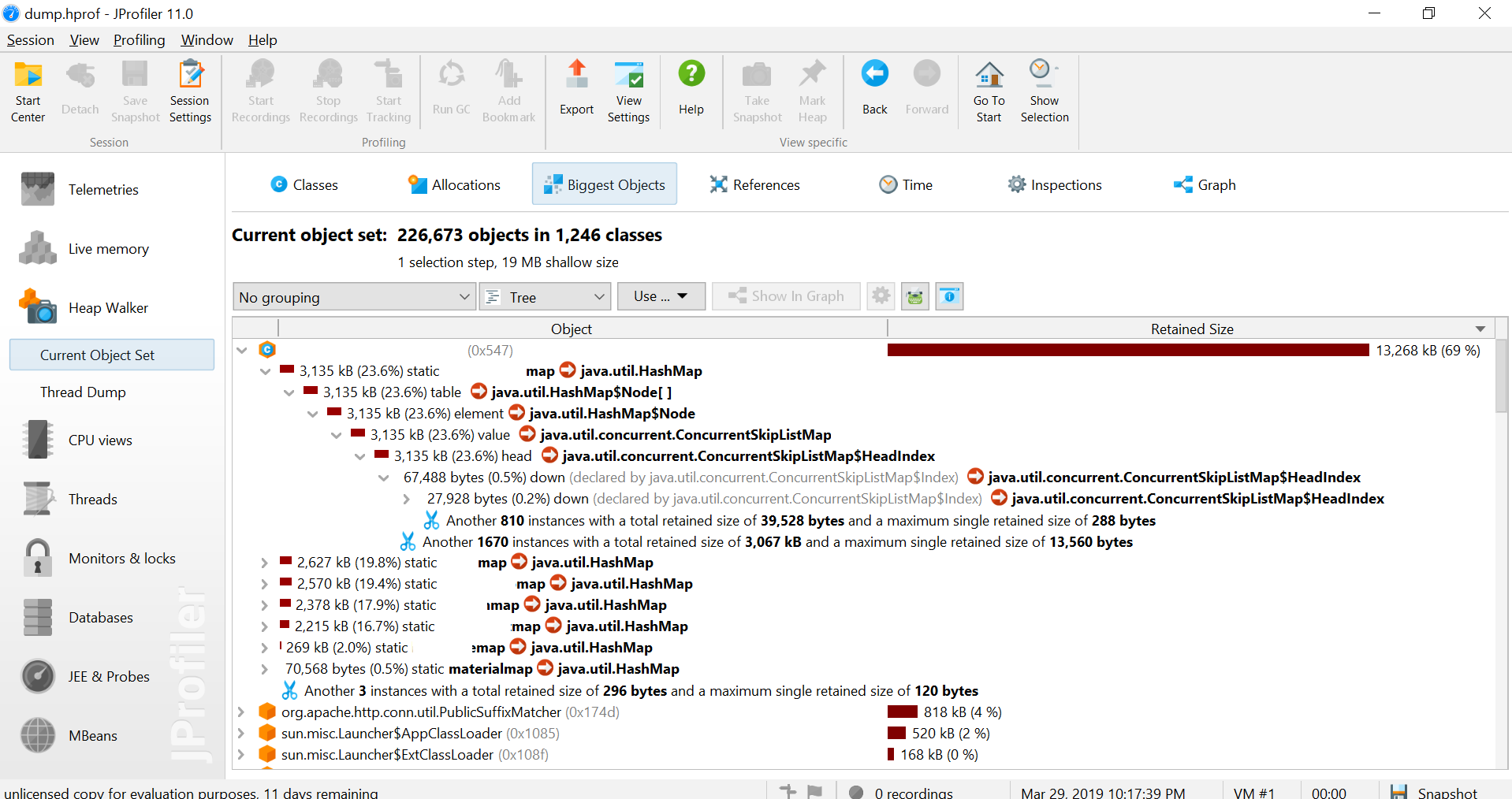Switch to the Inspections tab

click(x=1054, y=184)
